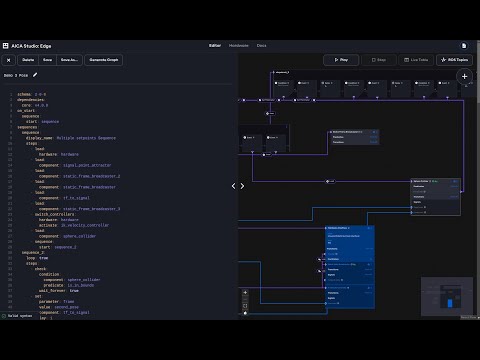Click the Generate Graph button

click(x=104, y=60)
